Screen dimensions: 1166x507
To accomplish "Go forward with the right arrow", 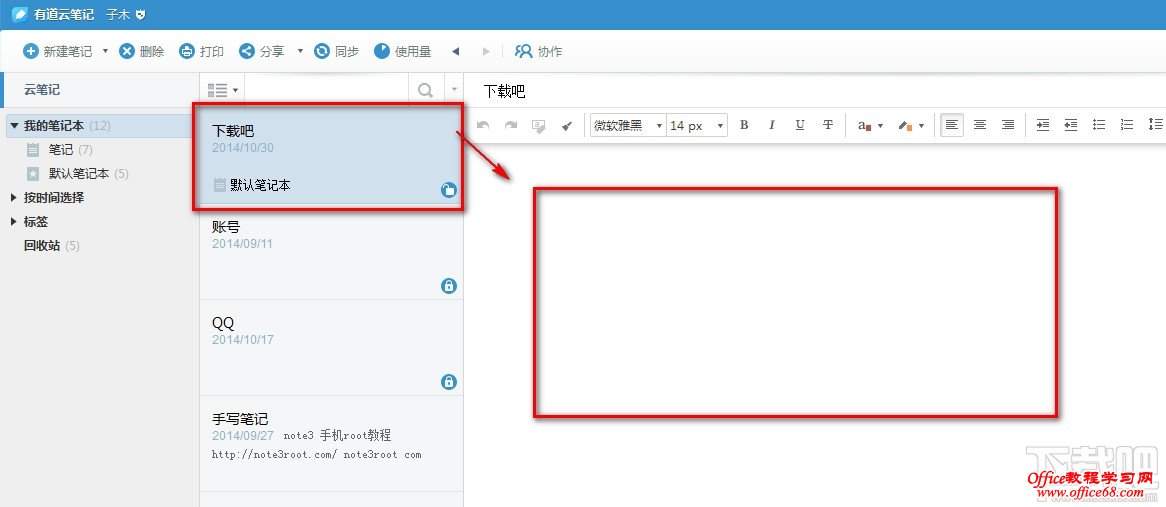I will [x=486, y=51].
